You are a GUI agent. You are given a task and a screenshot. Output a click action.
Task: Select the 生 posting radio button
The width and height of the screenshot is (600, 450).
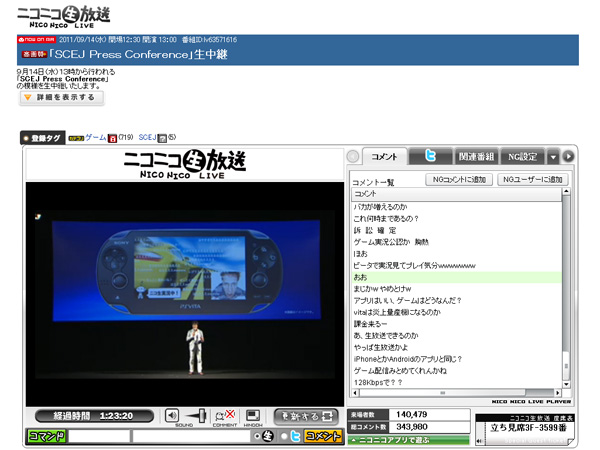[259, 436]
